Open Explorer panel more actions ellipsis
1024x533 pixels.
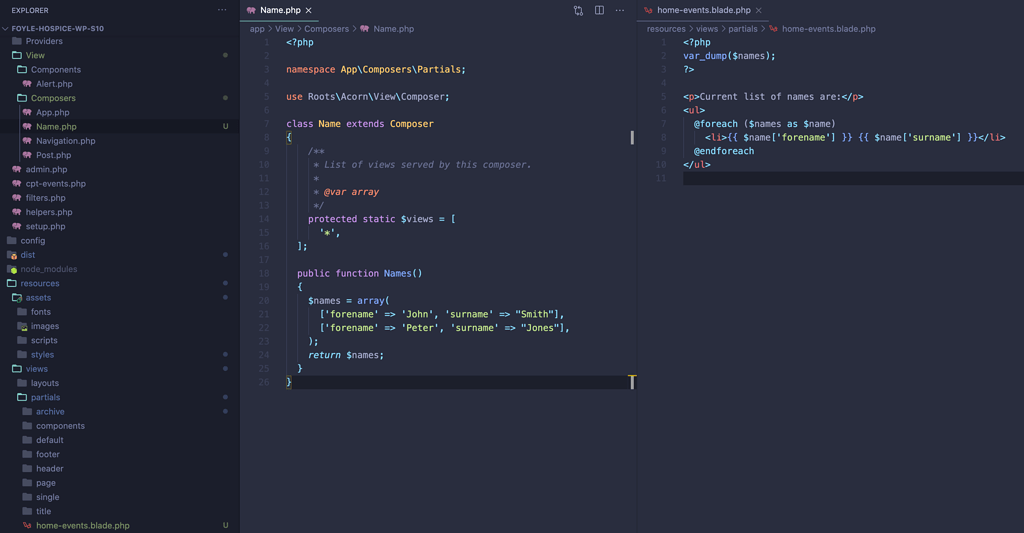tap(222, 10)
